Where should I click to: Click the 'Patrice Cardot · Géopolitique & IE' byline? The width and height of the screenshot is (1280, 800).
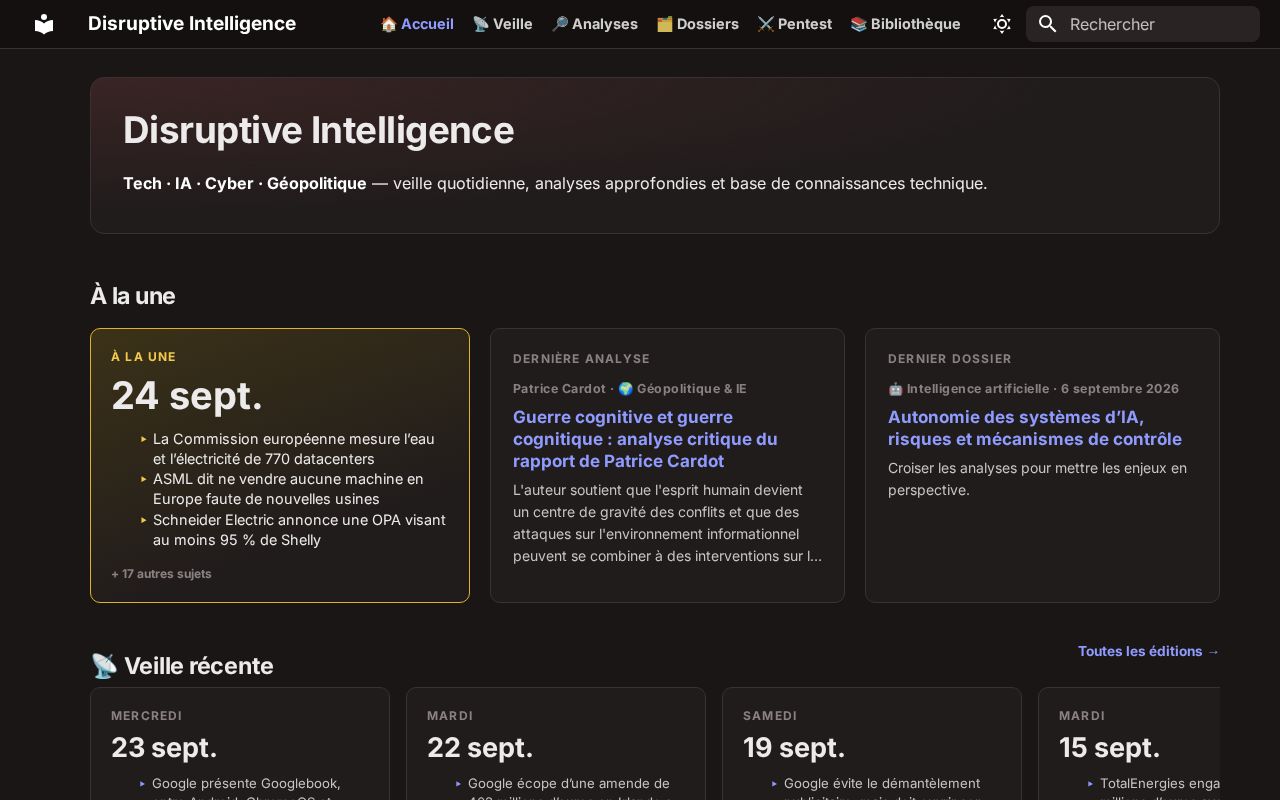coord(630,389)
